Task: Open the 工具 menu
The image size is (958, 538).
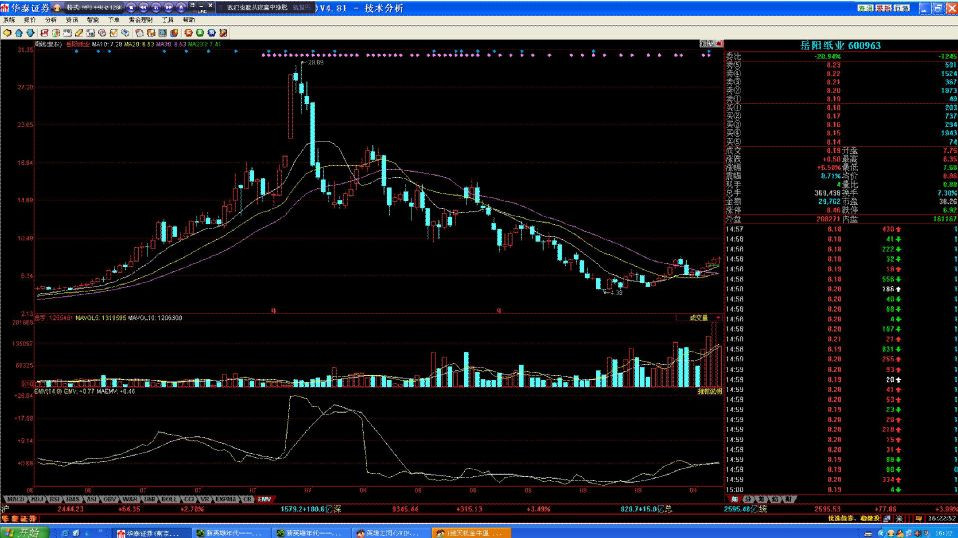Action: point(166,19)
